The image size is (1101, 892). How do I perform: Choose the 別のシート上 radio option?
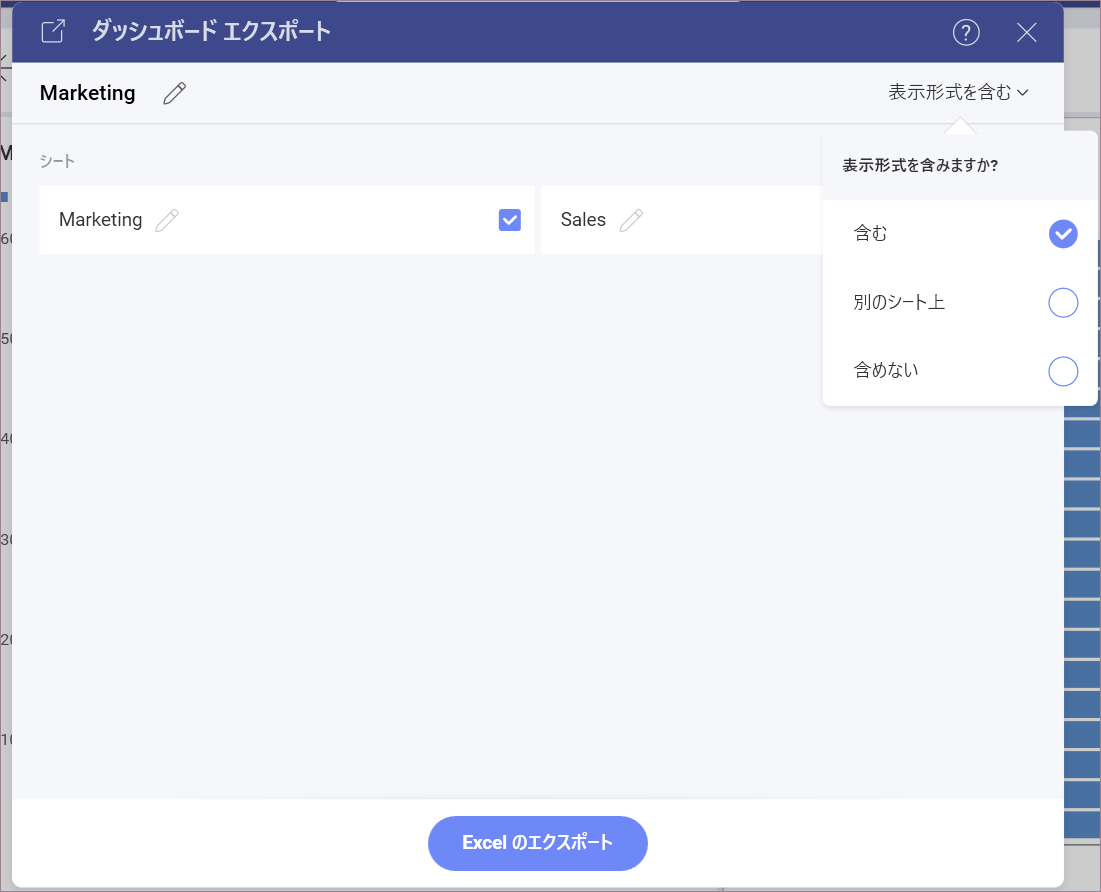point(1063,303)
